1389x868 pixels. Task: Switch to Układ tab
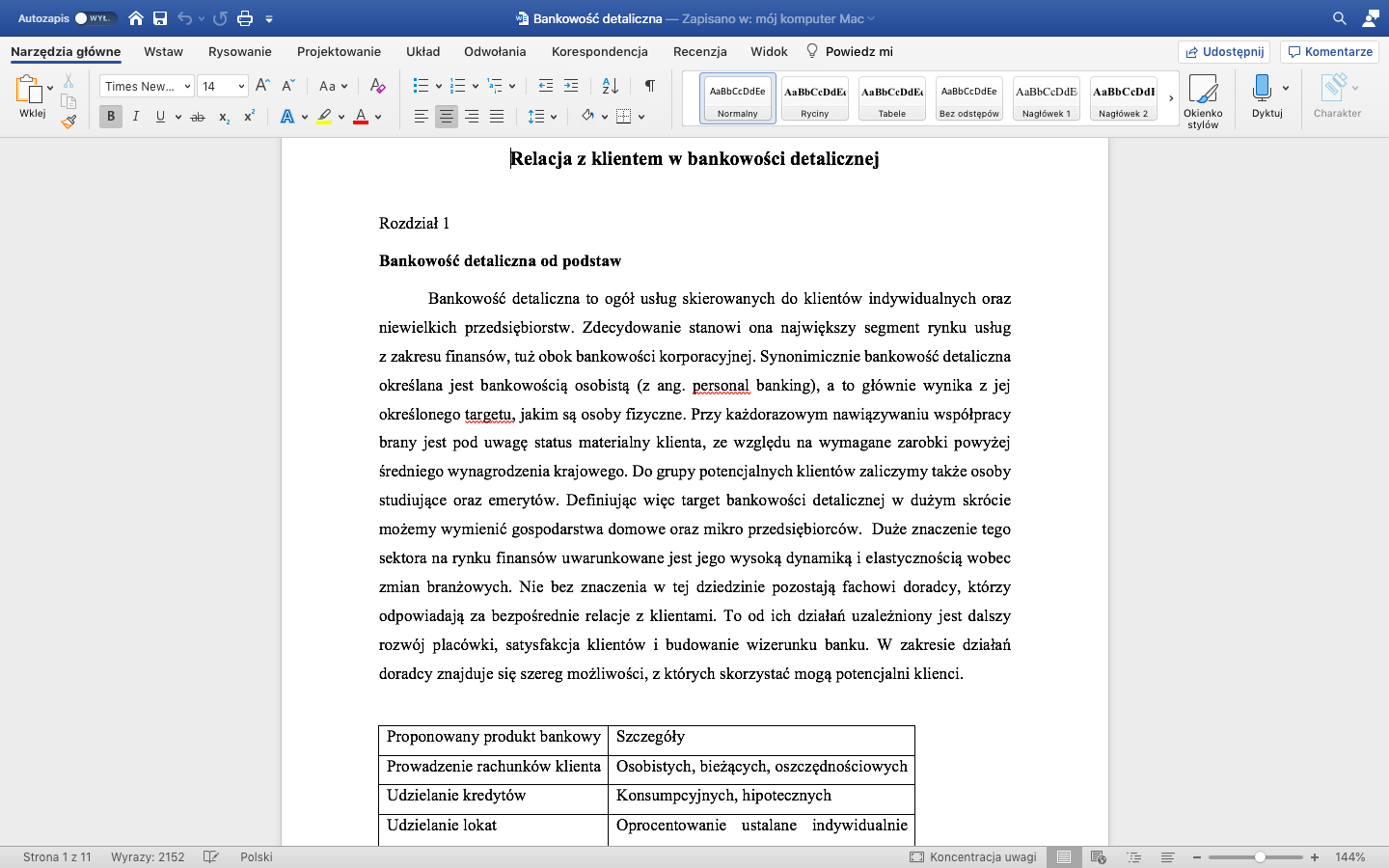(422, 51)
